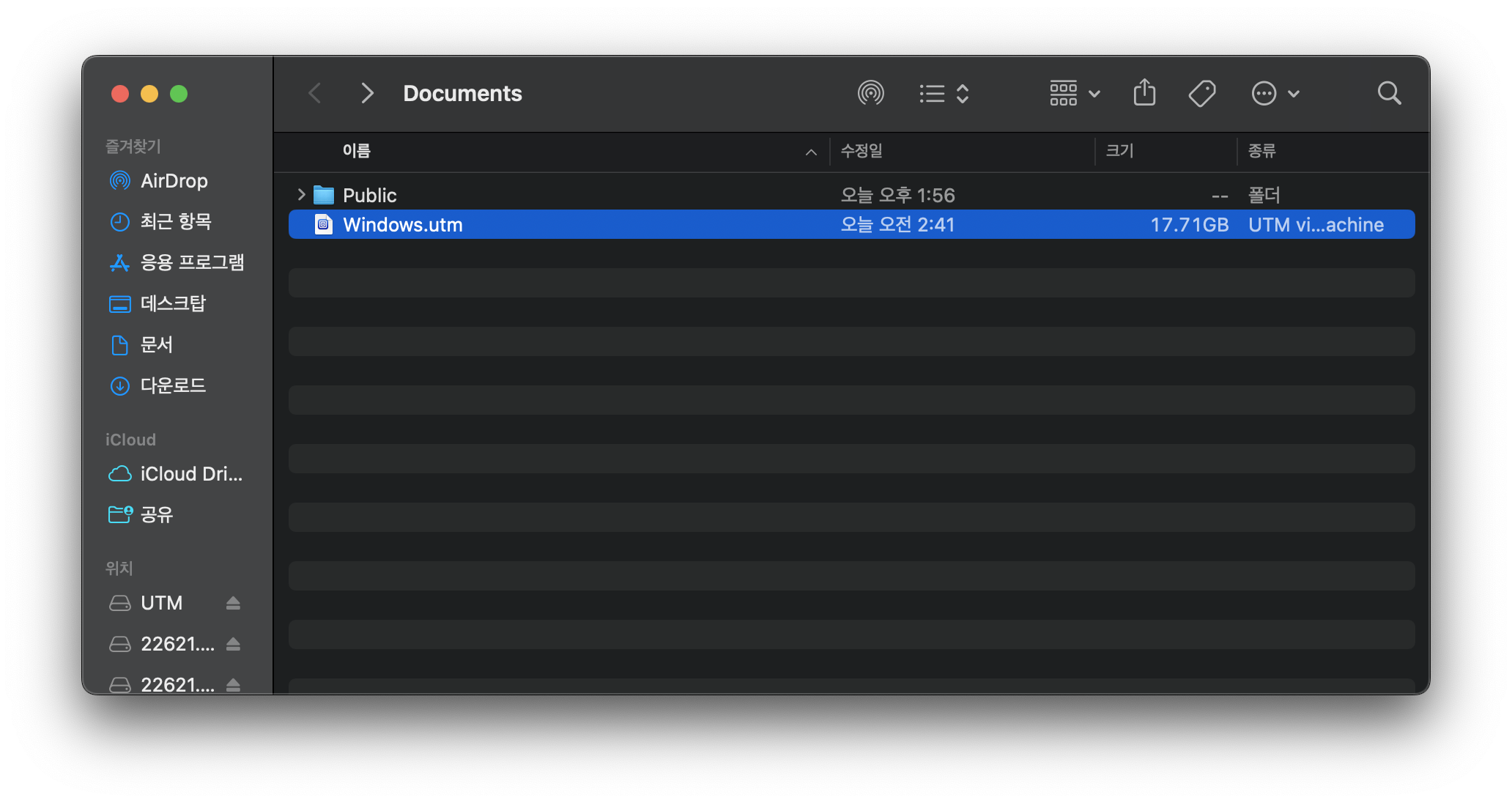Sort by 수정일 column header
This screenshot has height=803, width=1512.
(x=861, y=151)
